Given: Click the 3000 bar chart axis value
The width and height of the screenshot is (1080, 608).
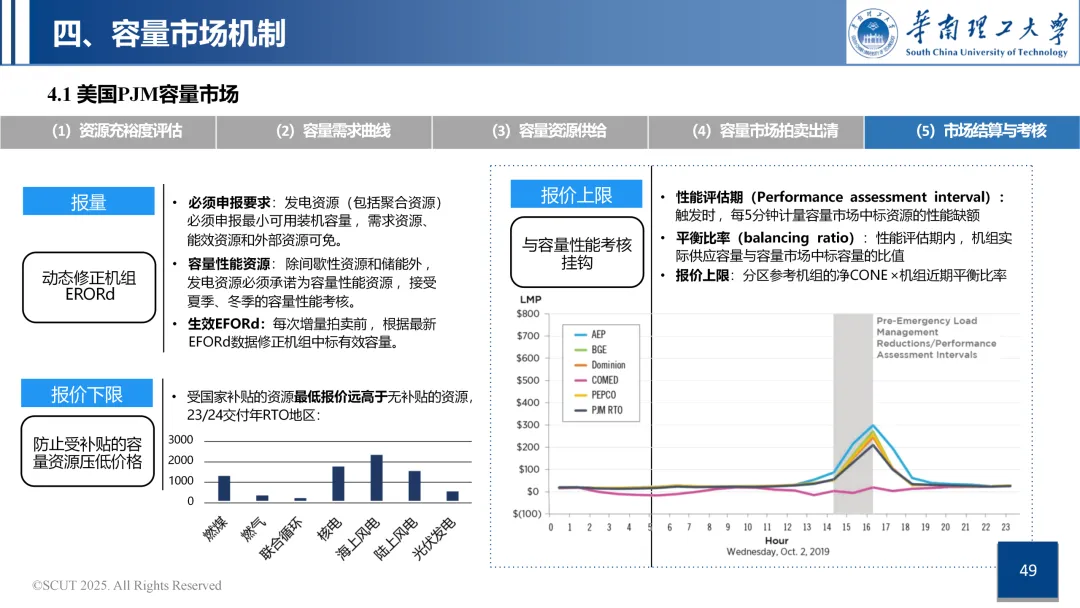Looking at the screenshot, I should pyautogui.click(x=180, y=439).
